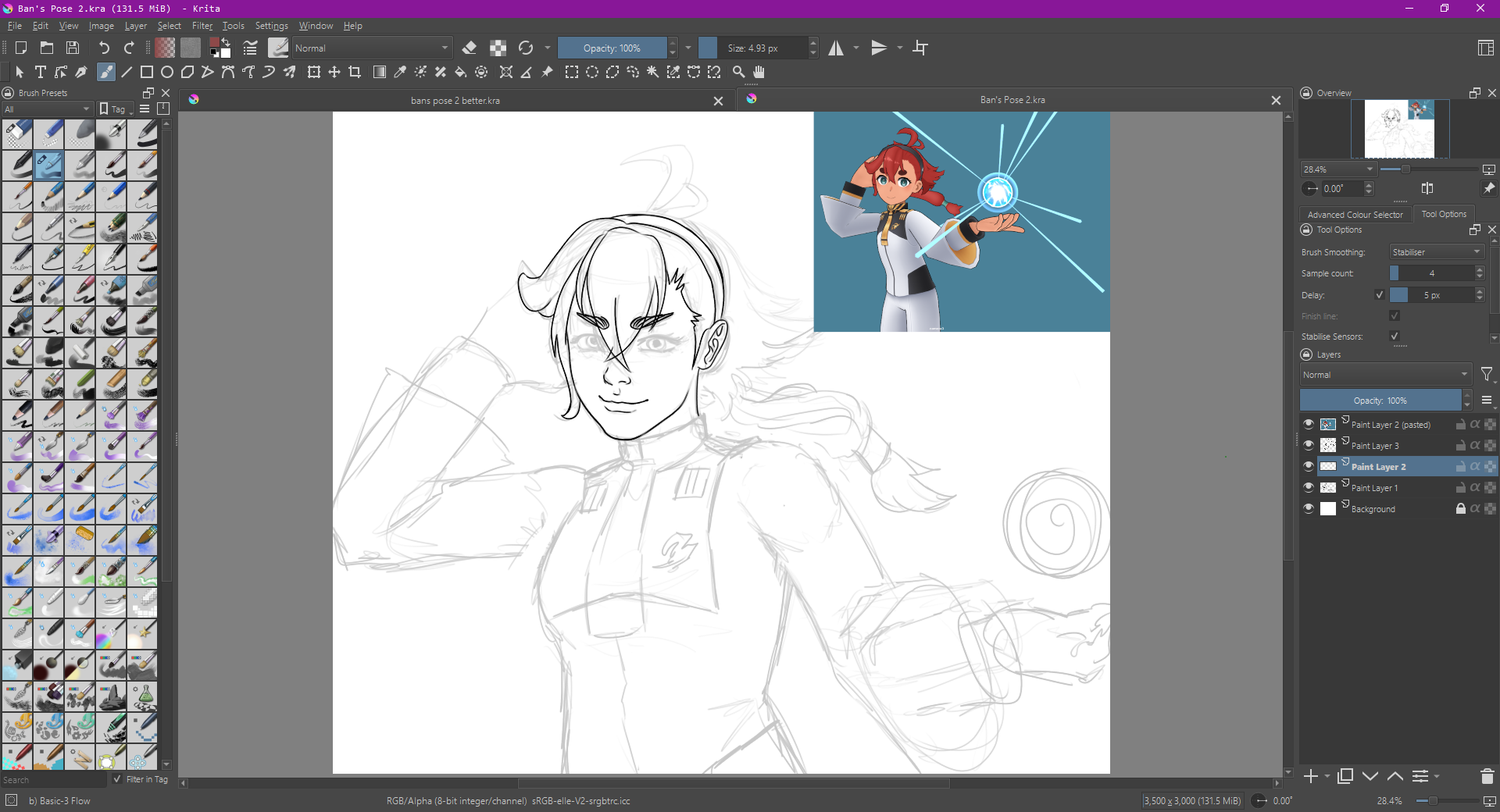Select the Pan hand tool

coord(759,72)
